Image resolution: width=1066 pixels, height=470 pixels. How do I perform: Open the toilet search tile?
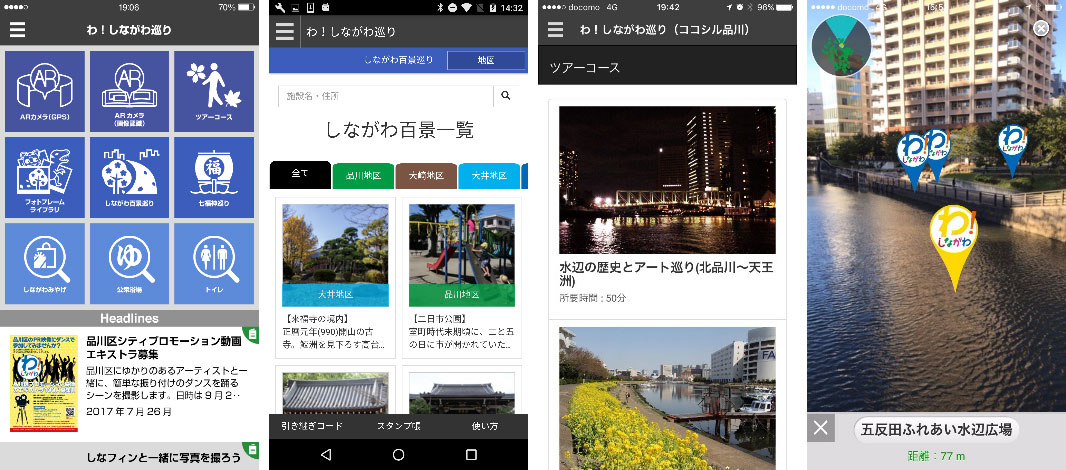coord(213,263)
